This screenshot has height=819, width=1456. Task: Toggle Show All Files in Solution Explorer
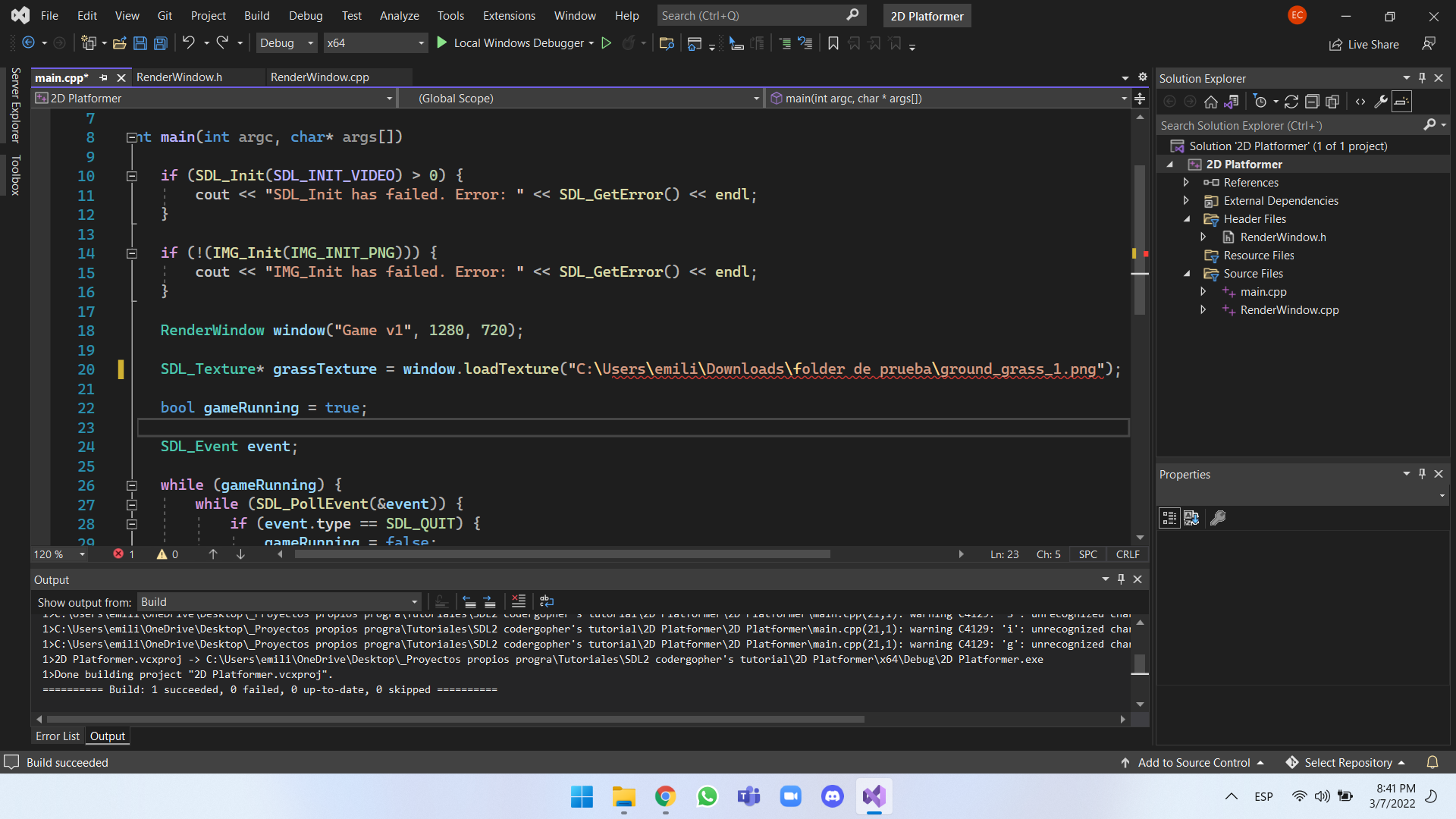click(1332, 102)
